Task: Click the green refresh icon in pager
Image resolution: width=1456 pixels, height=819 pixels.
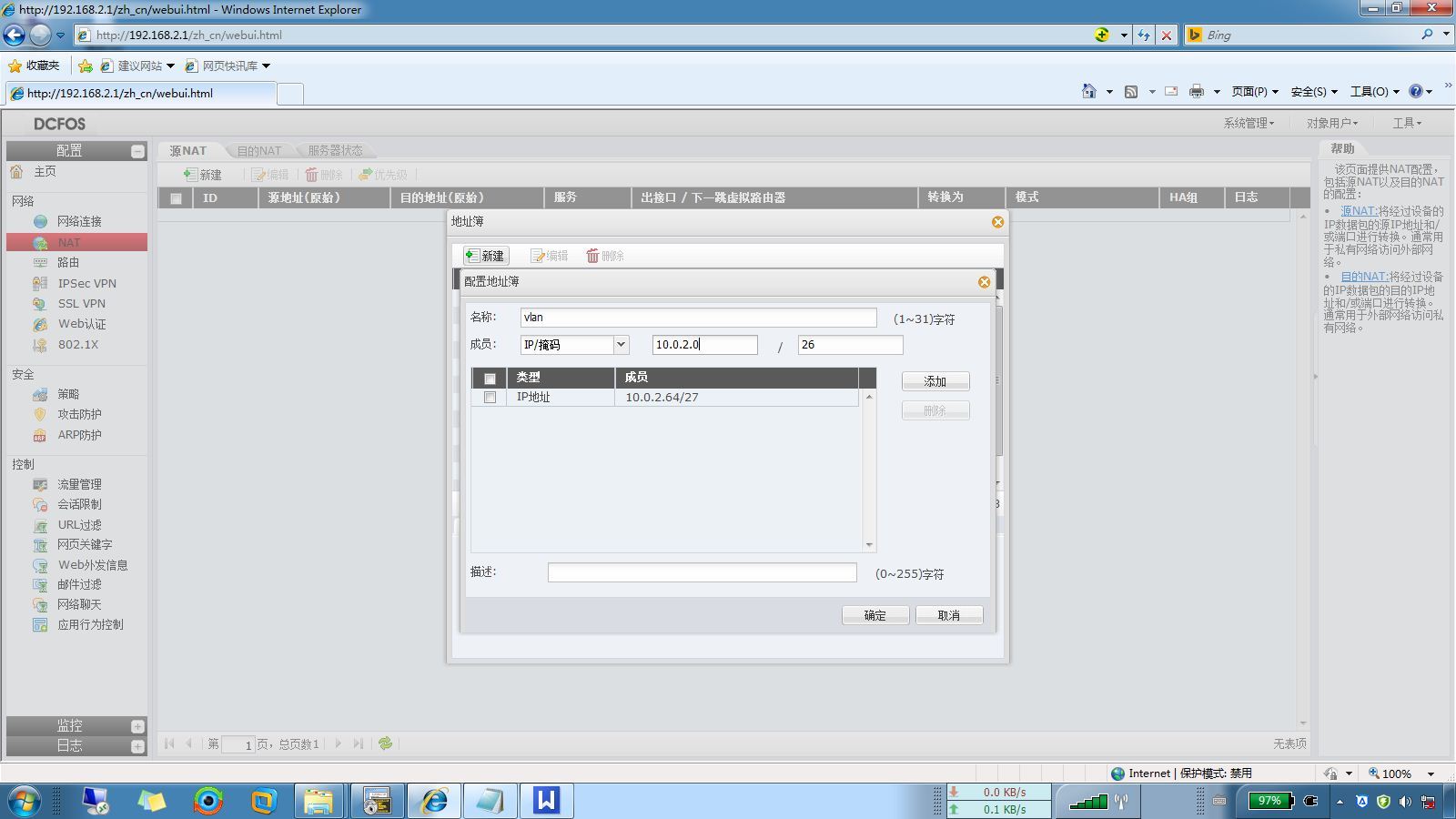Action: click(x=386, y=743)
